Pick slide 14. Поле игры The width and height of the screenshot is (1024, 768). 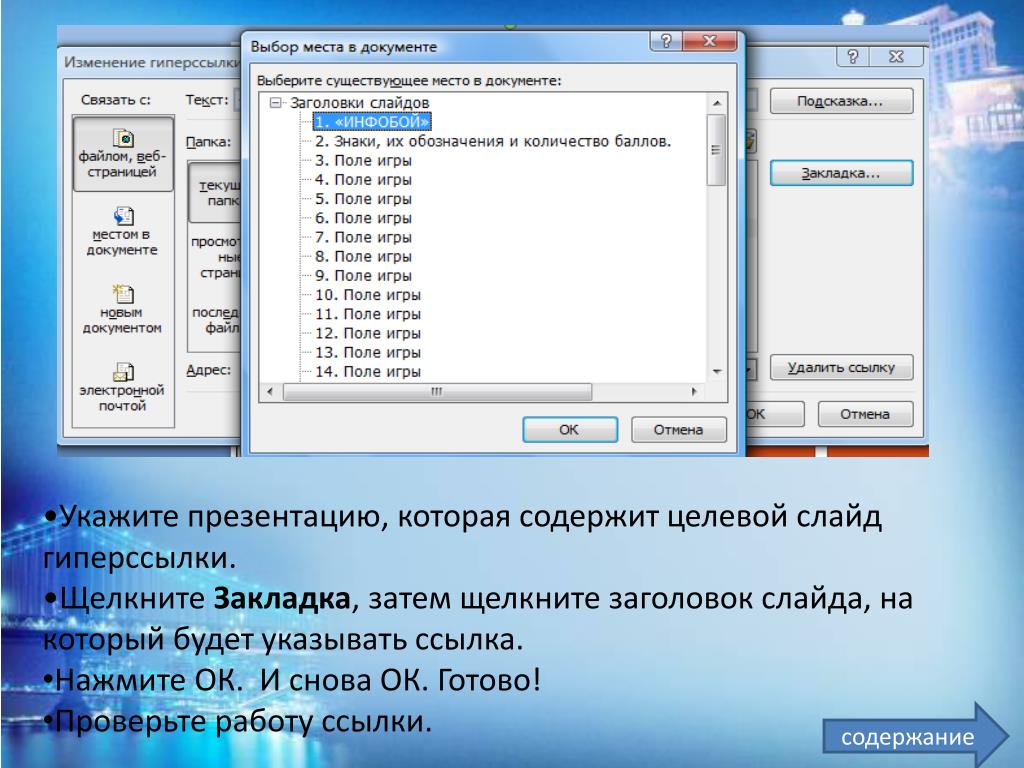(368, 372)
